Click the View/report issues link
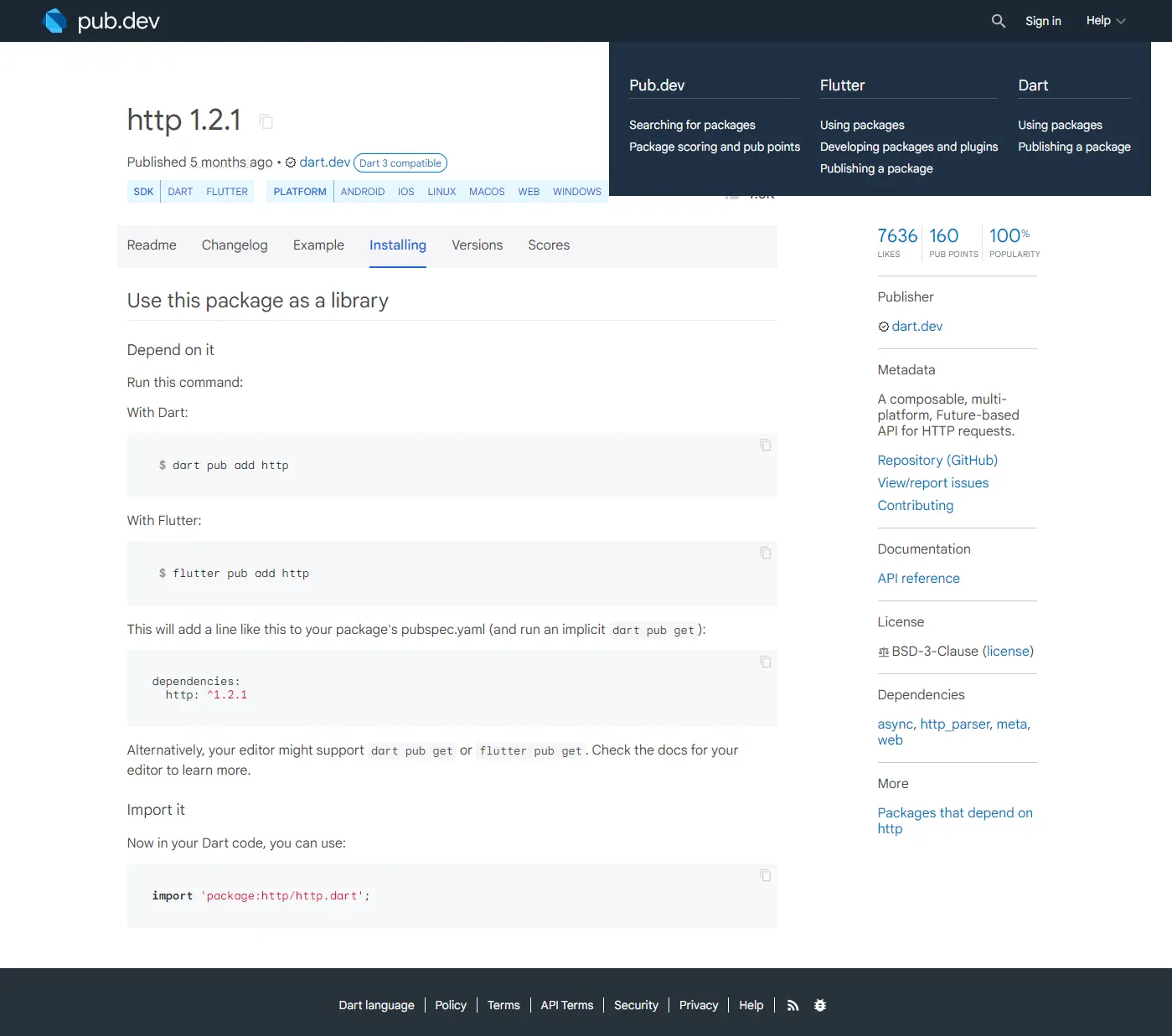 pos(932,483)
